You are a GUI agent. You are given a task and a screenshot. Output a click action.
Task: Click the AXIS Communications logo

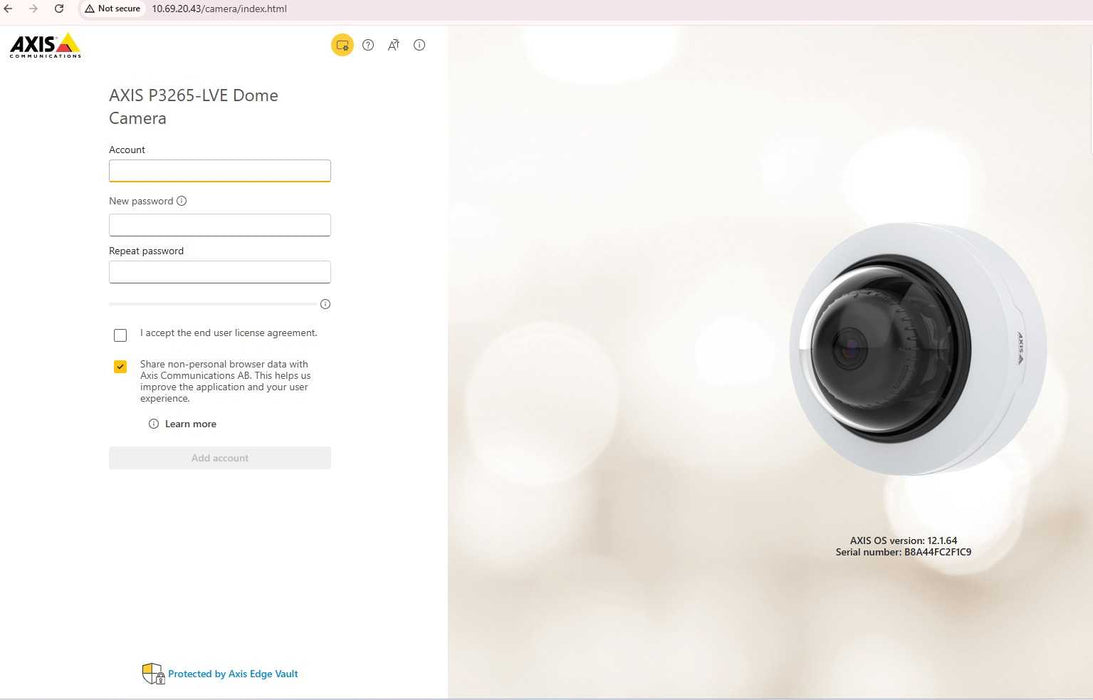tap(45, 45)
